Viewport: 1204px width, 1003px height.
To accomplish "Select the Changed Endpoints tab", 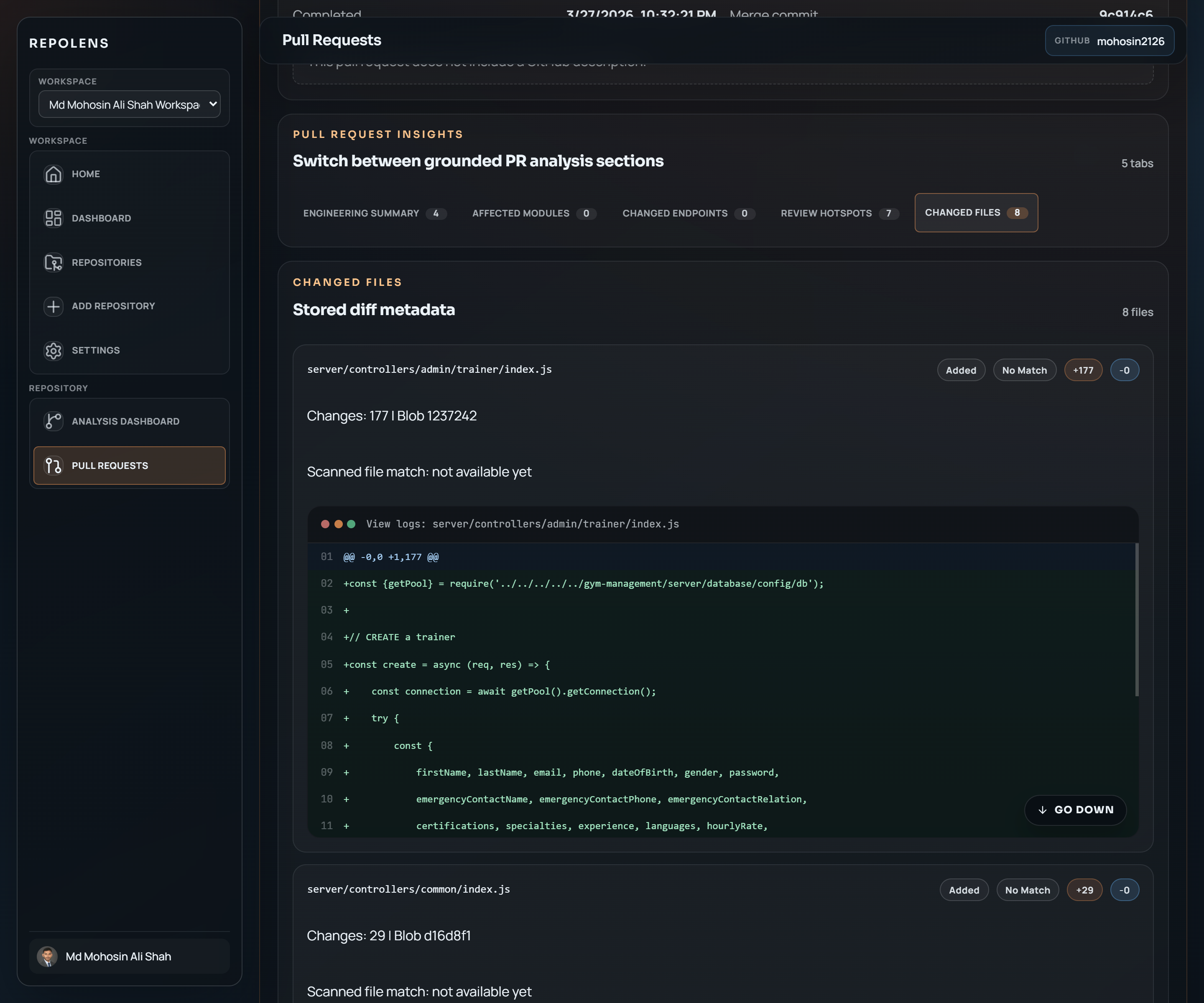I will pos(688,213).
